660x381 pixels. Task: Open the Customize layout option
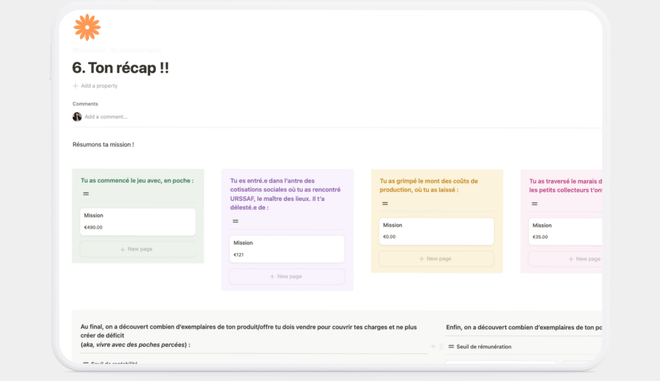pyautogui.click(x=136, y=50)
